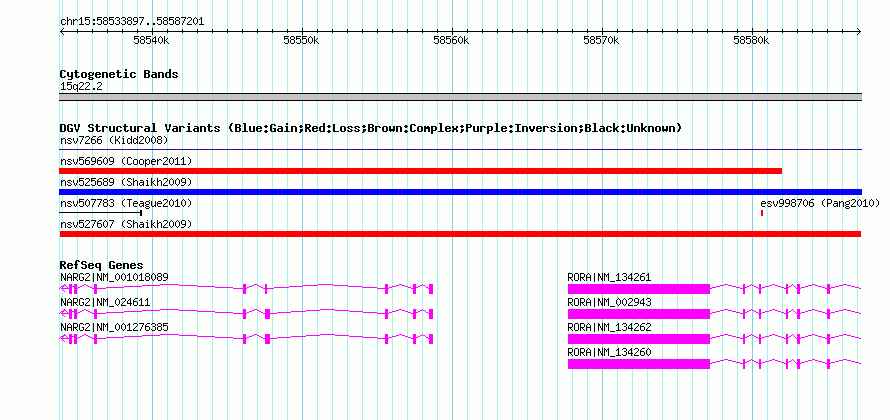Click the large RORA NM_134260 exon block
The image size is (890, 420).
click(x=639, y=364)
